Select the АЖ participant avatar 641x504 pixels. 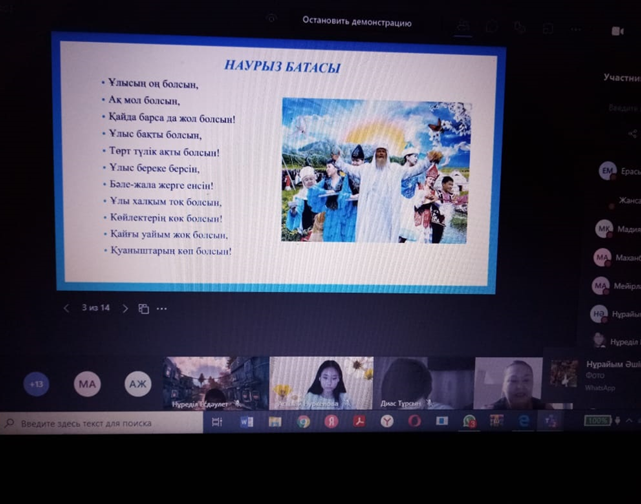tap(138, 384)
